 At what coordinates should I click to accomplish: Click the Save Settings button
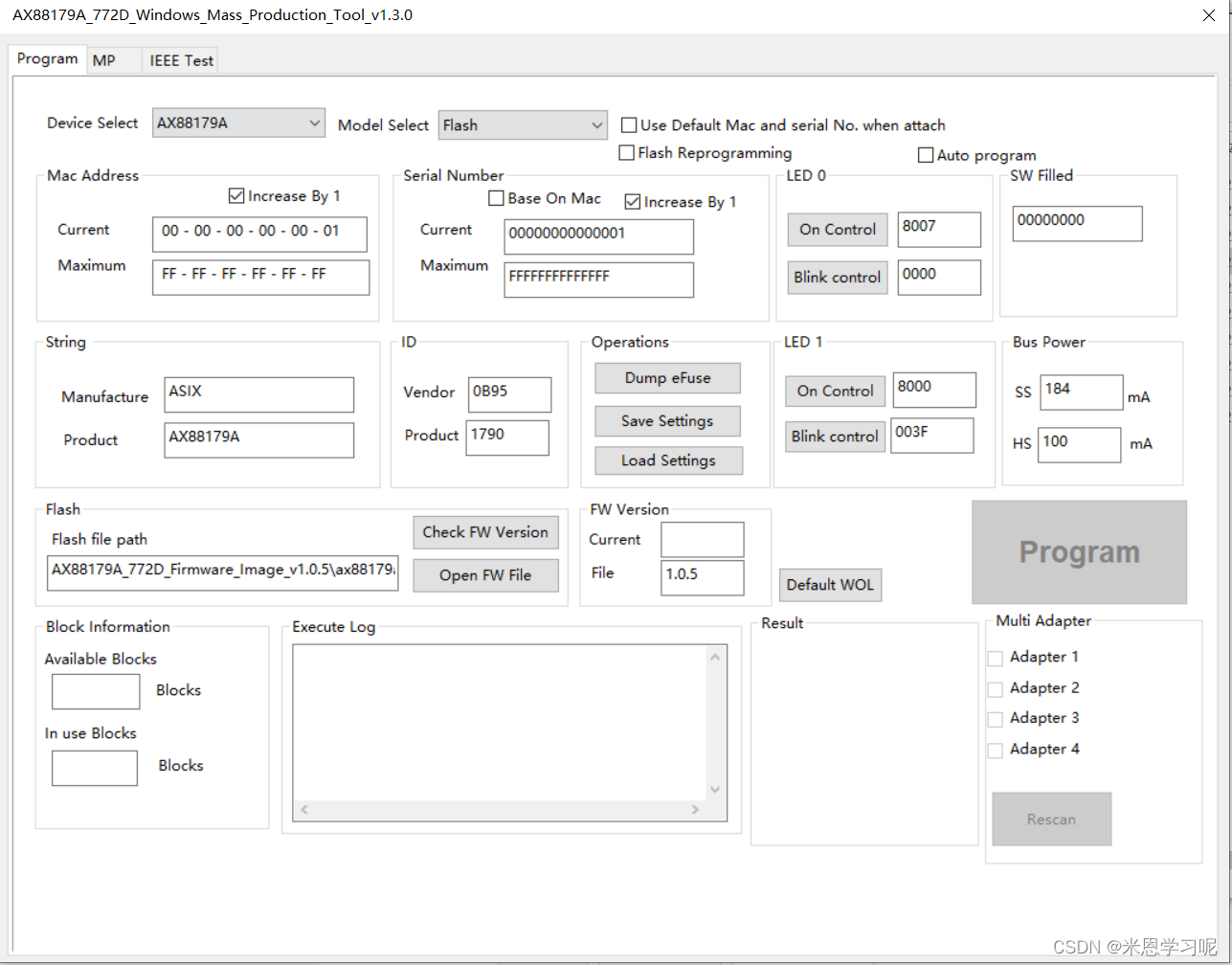[668, 421]
